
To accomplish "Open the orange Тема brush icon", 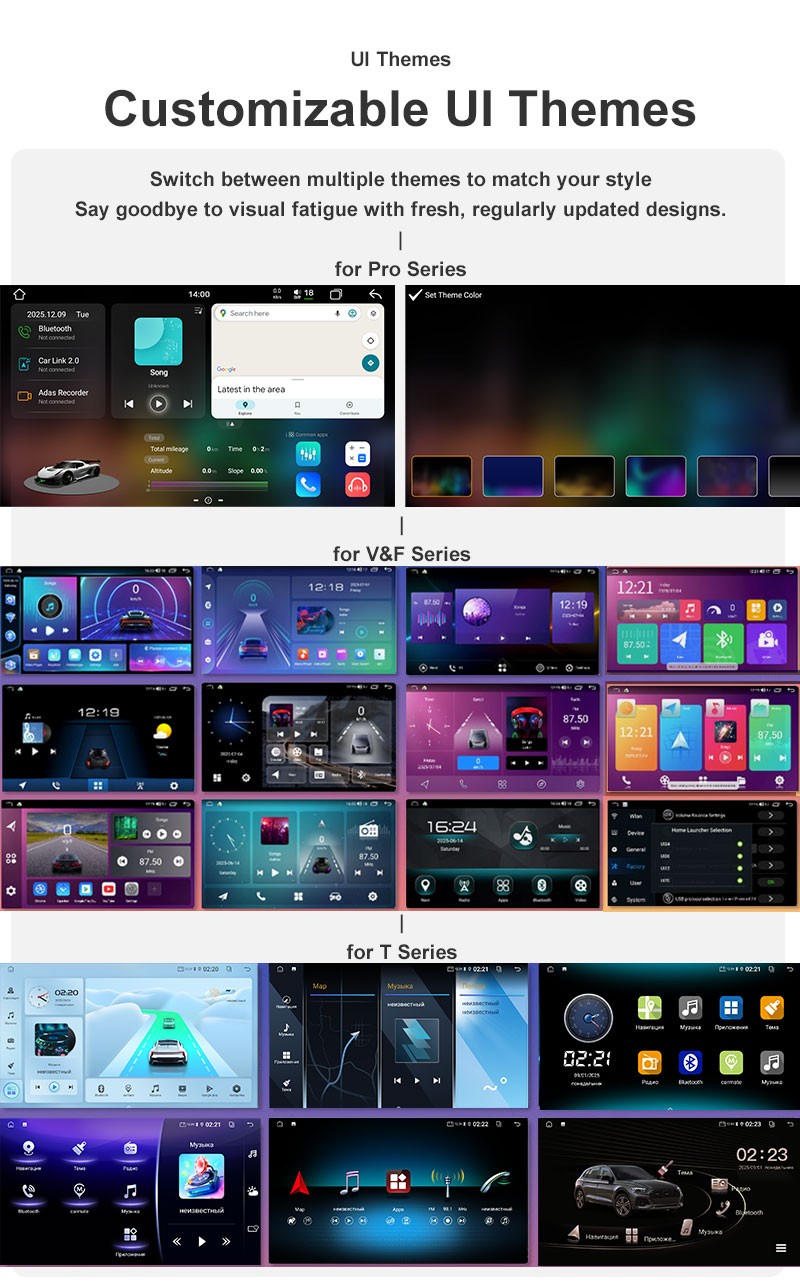I will click(772, 1008).
